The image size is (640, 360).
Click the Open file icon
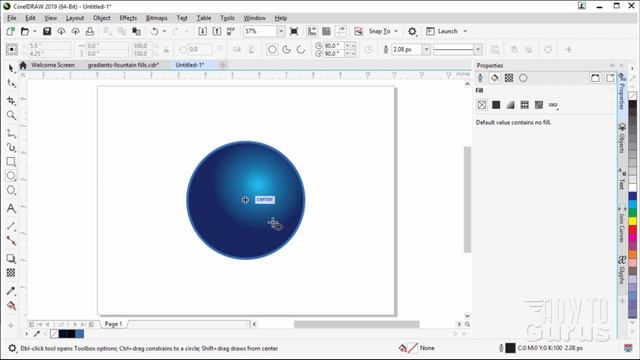coord(25,31)
